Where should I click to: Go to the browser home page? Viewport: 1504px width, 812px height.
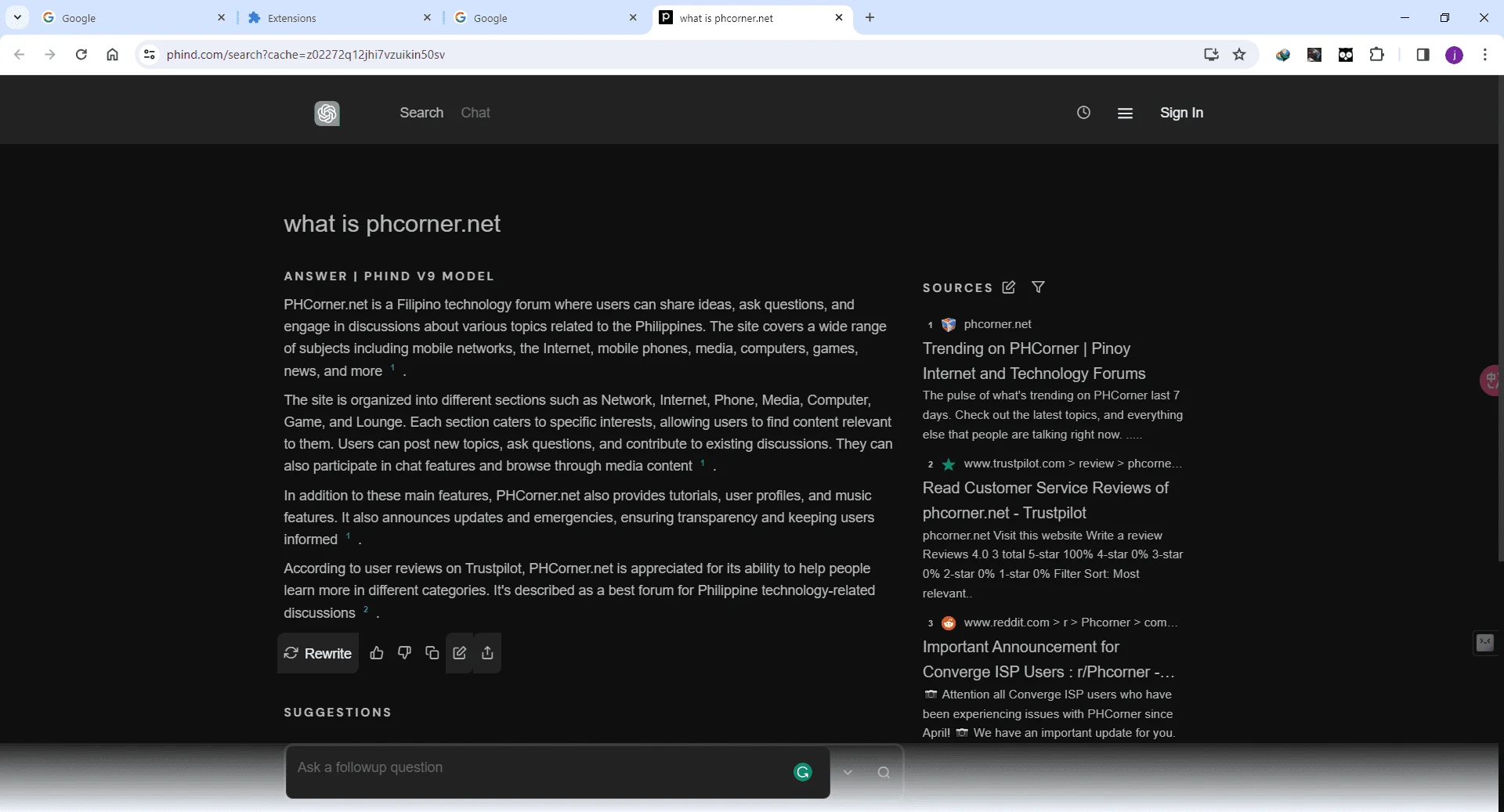[113, 54]
